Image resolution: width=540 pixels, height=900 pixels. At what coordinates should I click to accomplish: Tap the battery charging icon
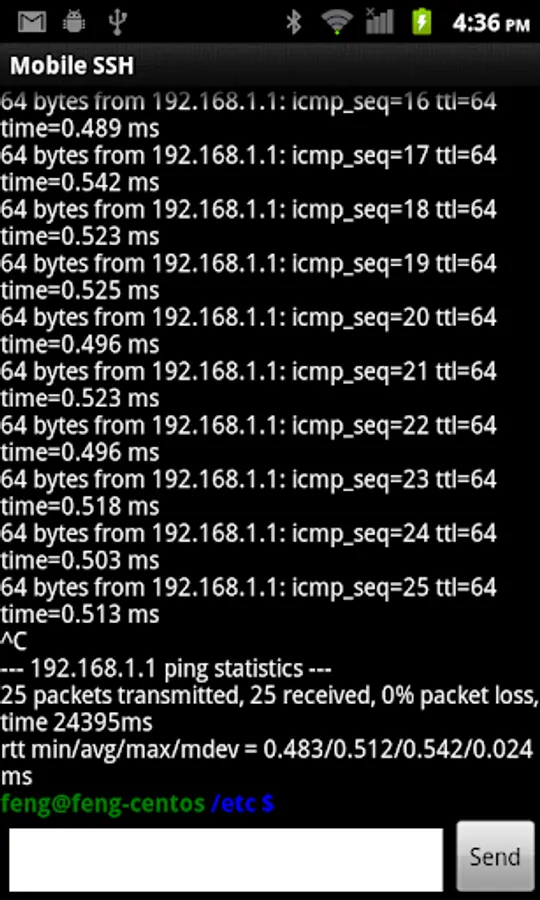click(422, 22)
